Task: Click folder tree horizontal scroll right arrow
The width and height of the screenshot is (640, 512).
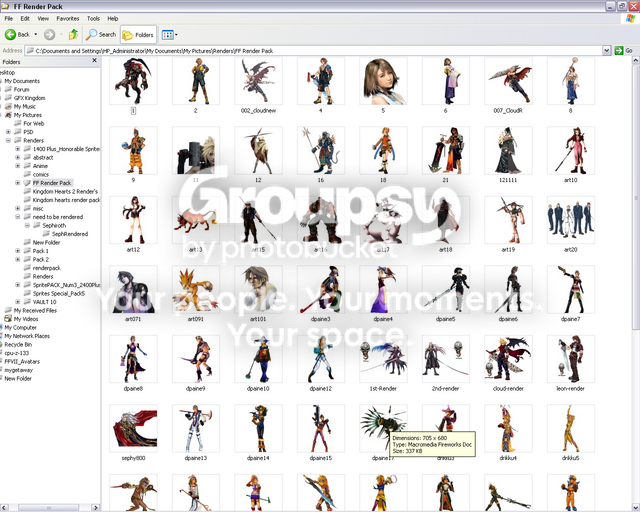Action: 96,508
